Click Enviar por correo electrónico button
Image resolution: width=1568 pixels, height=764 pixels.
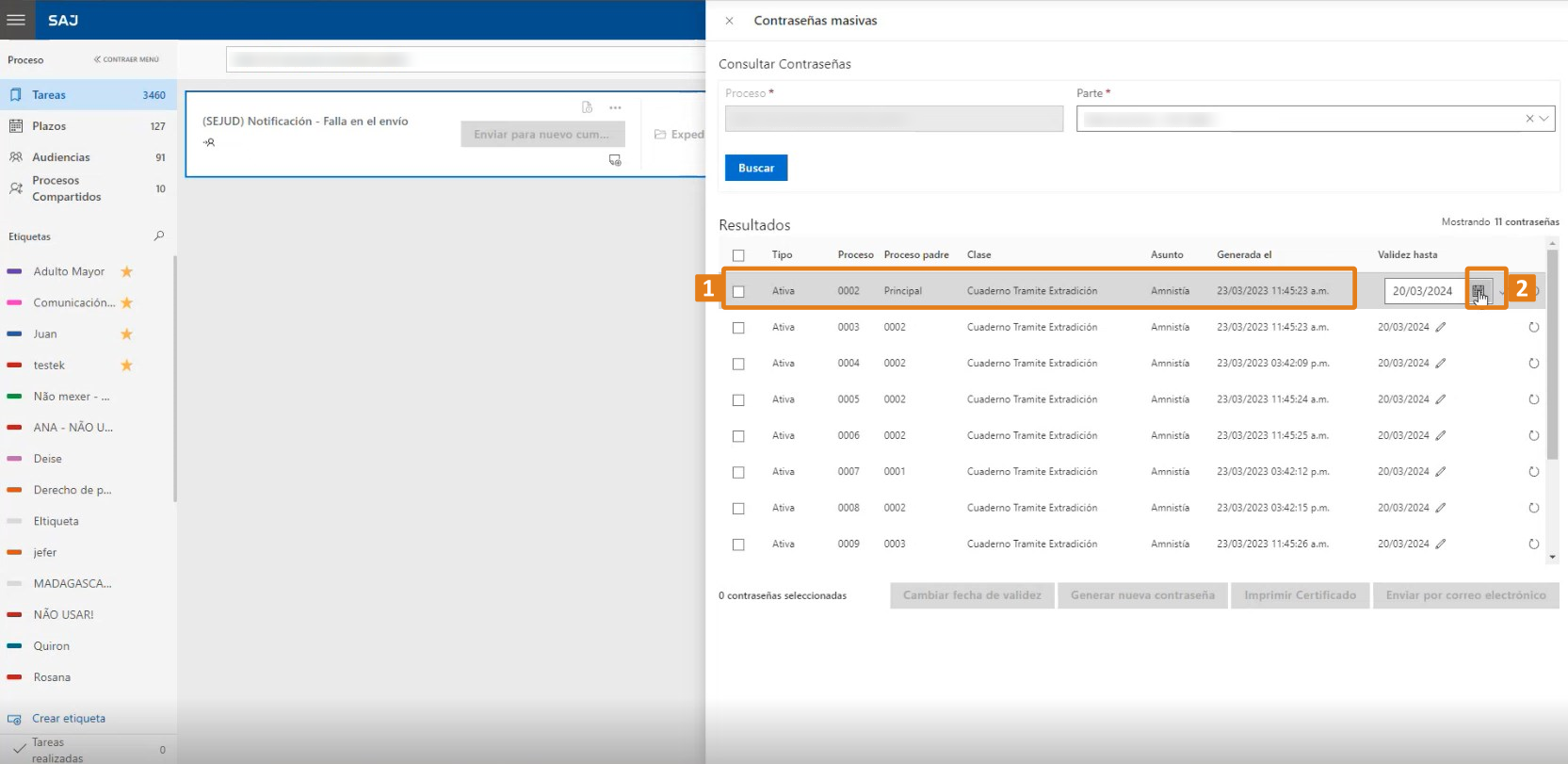(x=1466, y=595)
